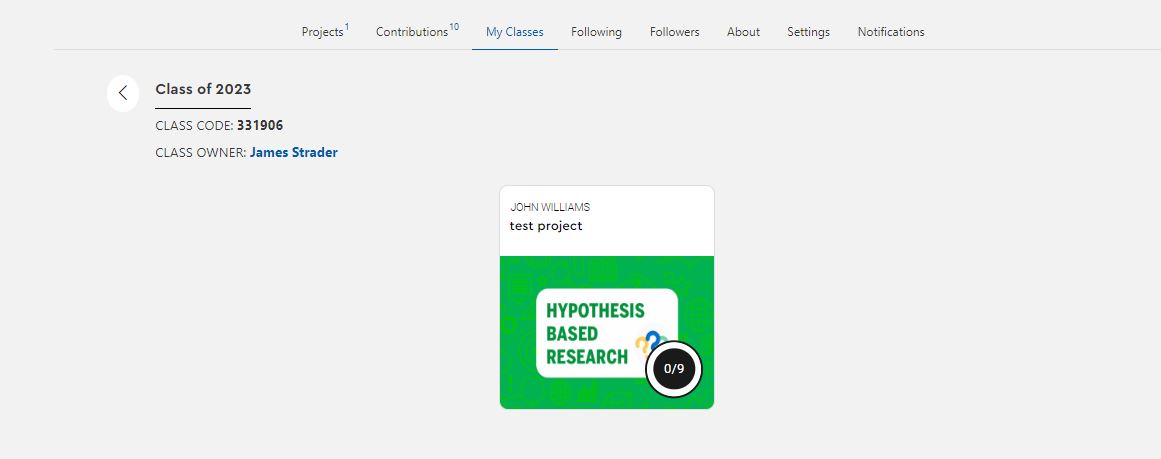Click the 0/9 progress badge

pyautogui.click(x=674, y=369)
